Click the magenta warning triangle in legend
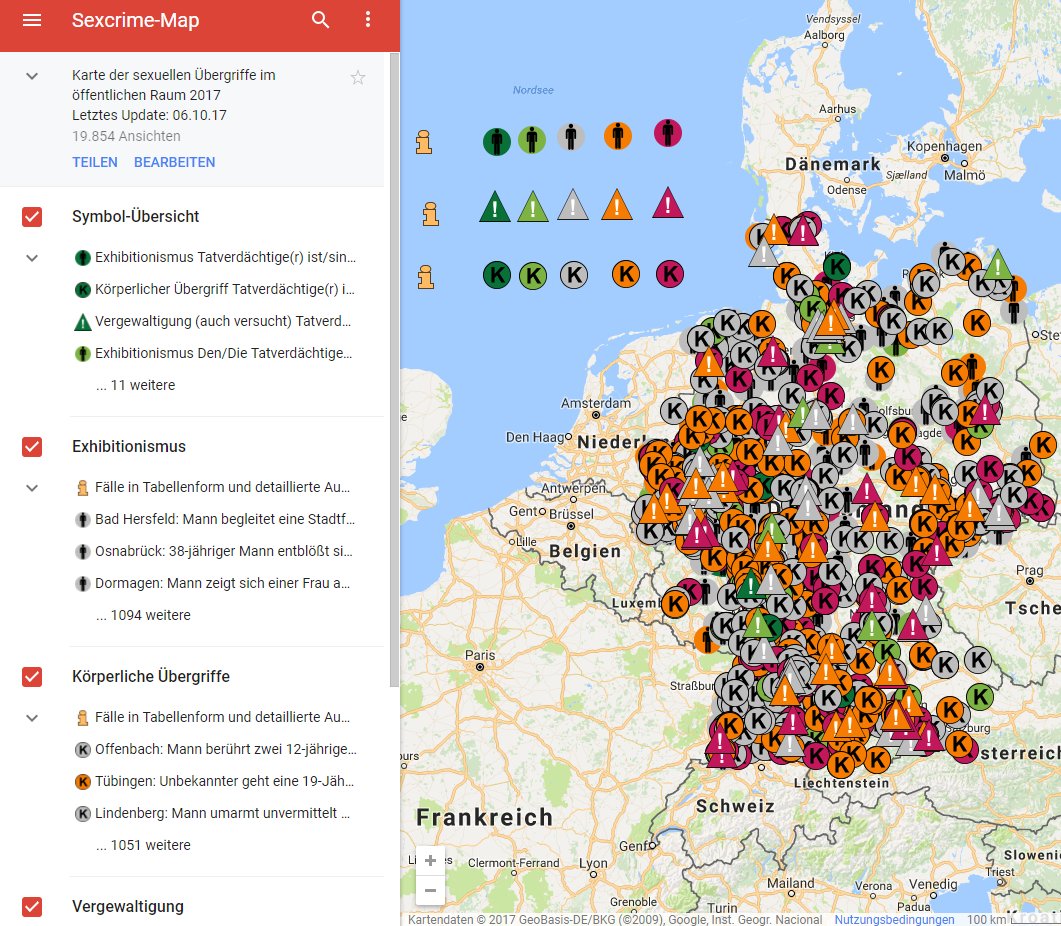Viewport: 1061px width, 926px height. pyautogui.click(x=668, y=202)
